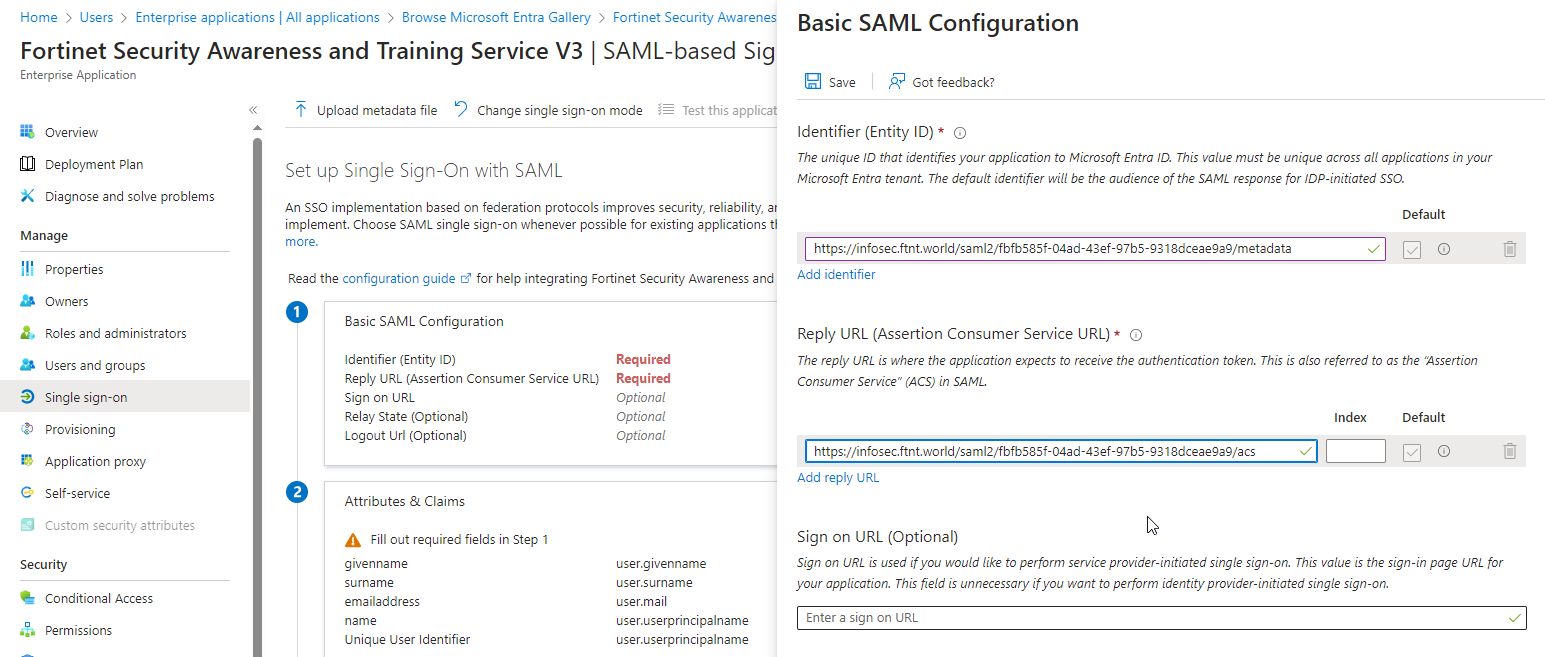This screenshot has height=657, width=1545.
Task: Click Got feedback? button
Action: (942, 82)
